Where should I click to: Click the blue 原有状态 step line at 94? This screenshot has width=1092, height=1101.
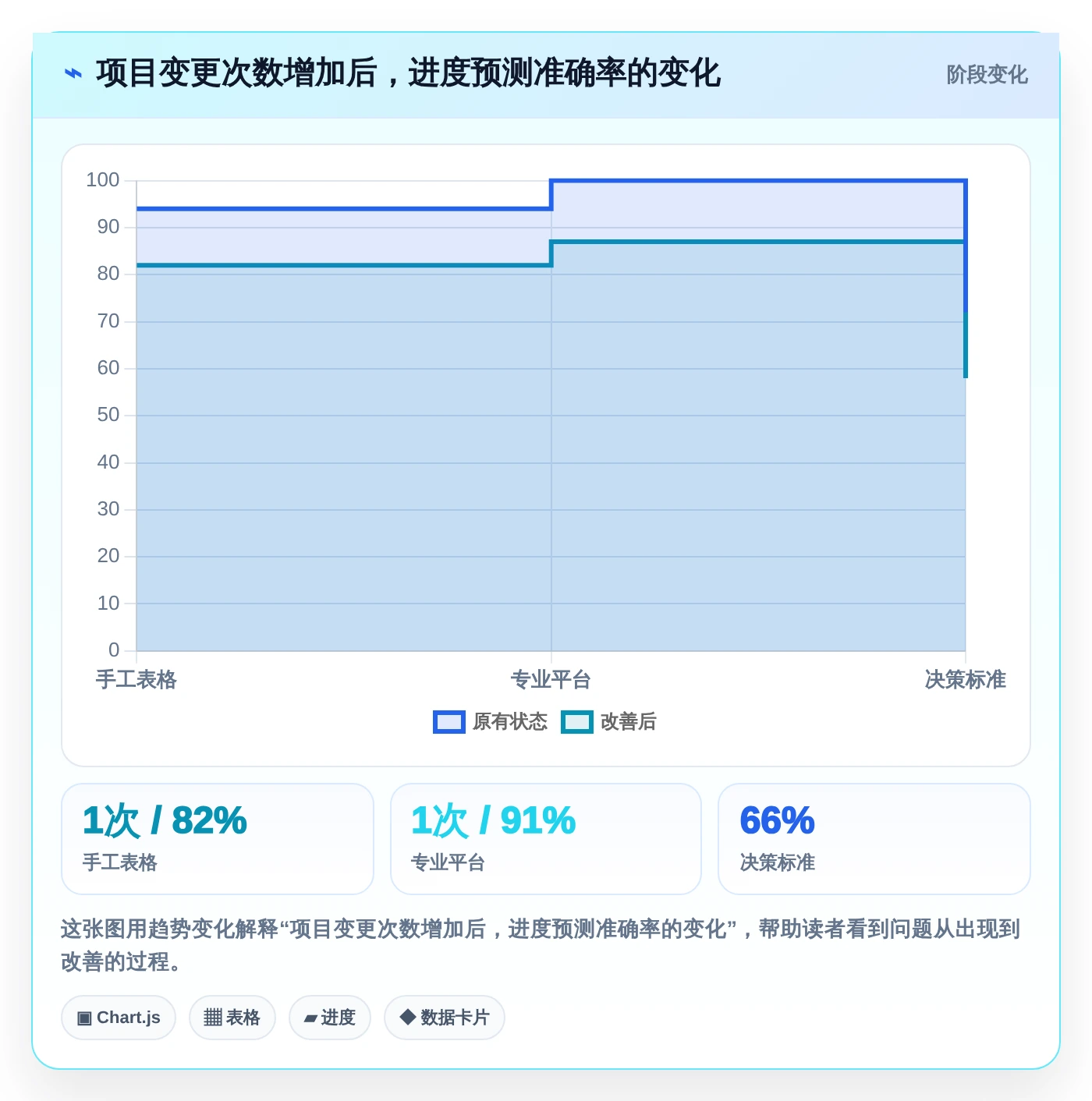344,209
